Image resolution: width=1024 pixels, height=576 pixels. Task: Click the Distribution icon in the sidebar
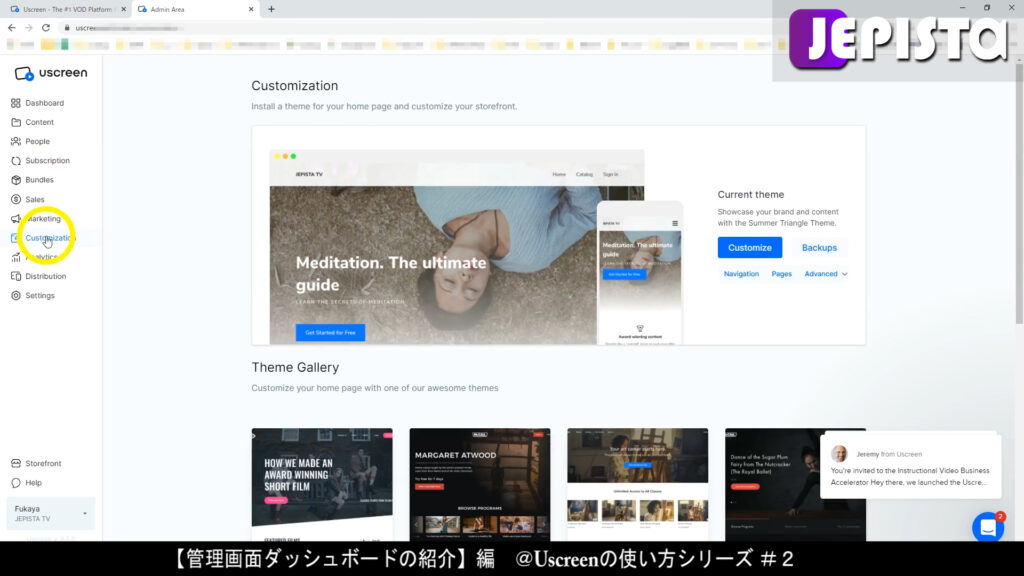click(16, 276)
